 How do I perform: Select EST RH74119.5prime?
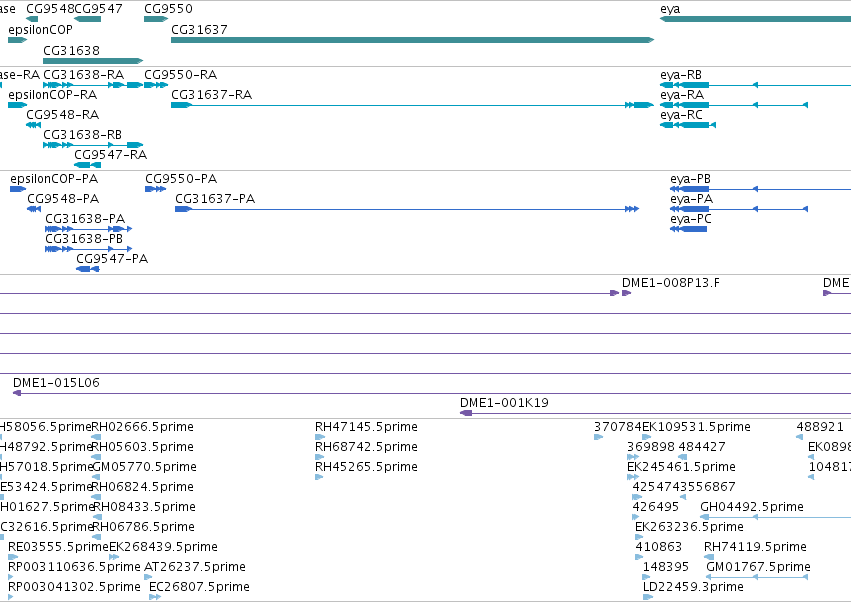[x=708, y=557]
